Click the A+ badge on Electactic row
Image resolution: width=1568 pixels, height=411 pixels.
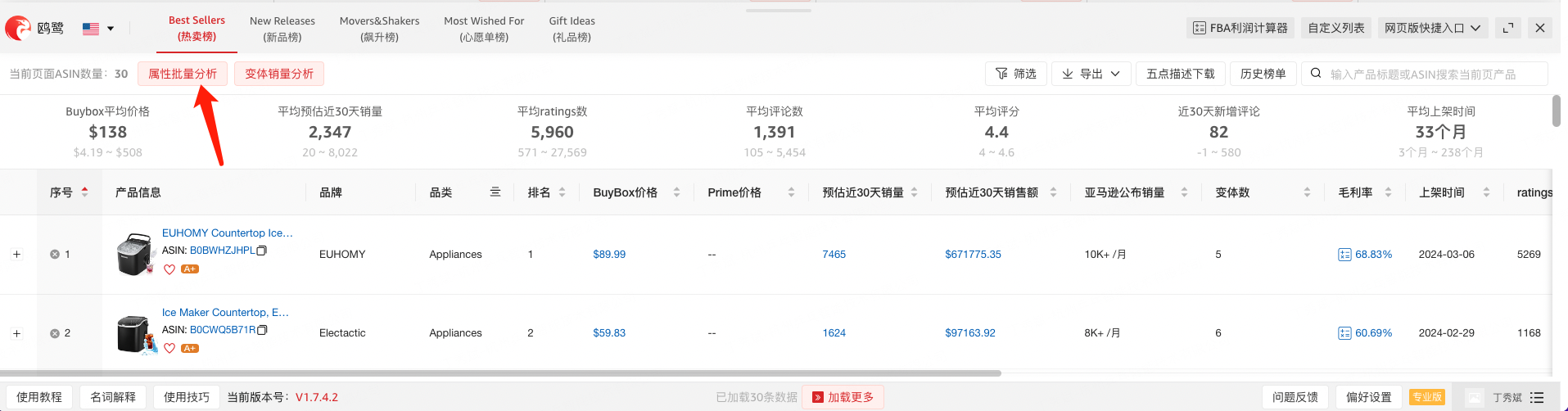coord(190,349)
